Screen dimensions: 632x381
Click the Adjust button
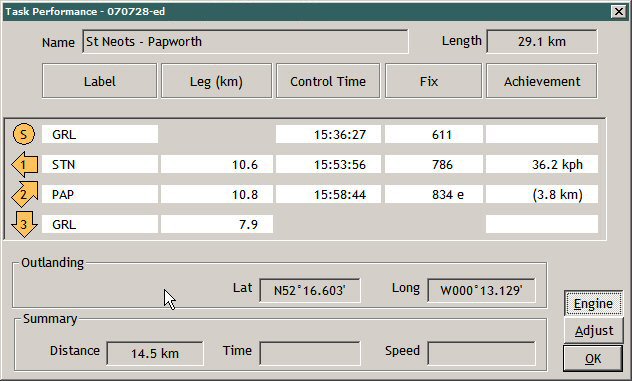click(593, 331)
